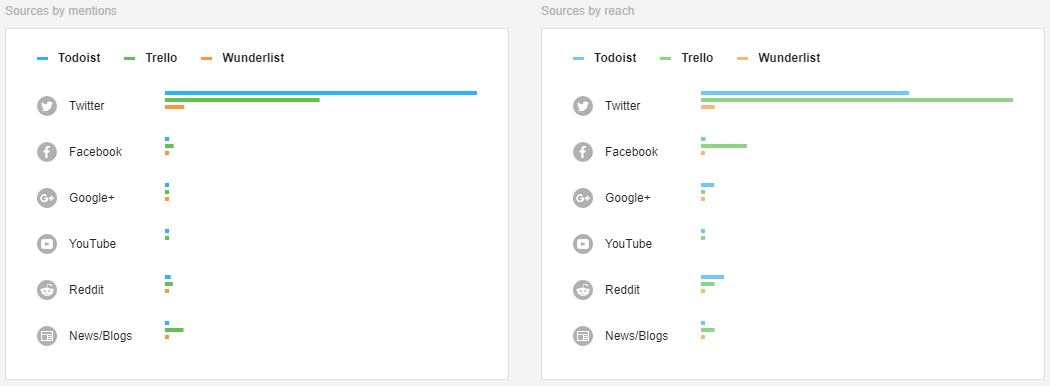The width and height of the screenshot is (1050, 386).
Task: Click the Twitter icon in Sources by reach
Action: (583, 106)
